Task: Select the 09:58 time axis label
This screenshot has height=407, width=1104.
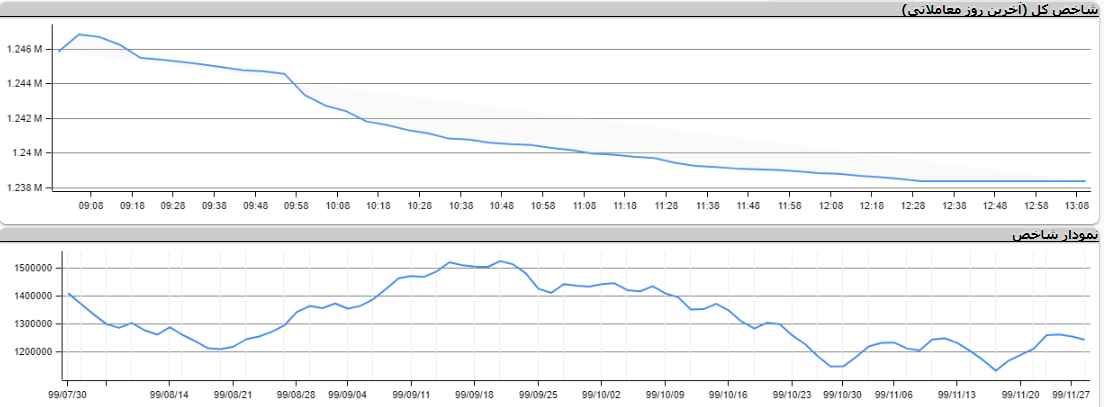Action: point(297,205)
